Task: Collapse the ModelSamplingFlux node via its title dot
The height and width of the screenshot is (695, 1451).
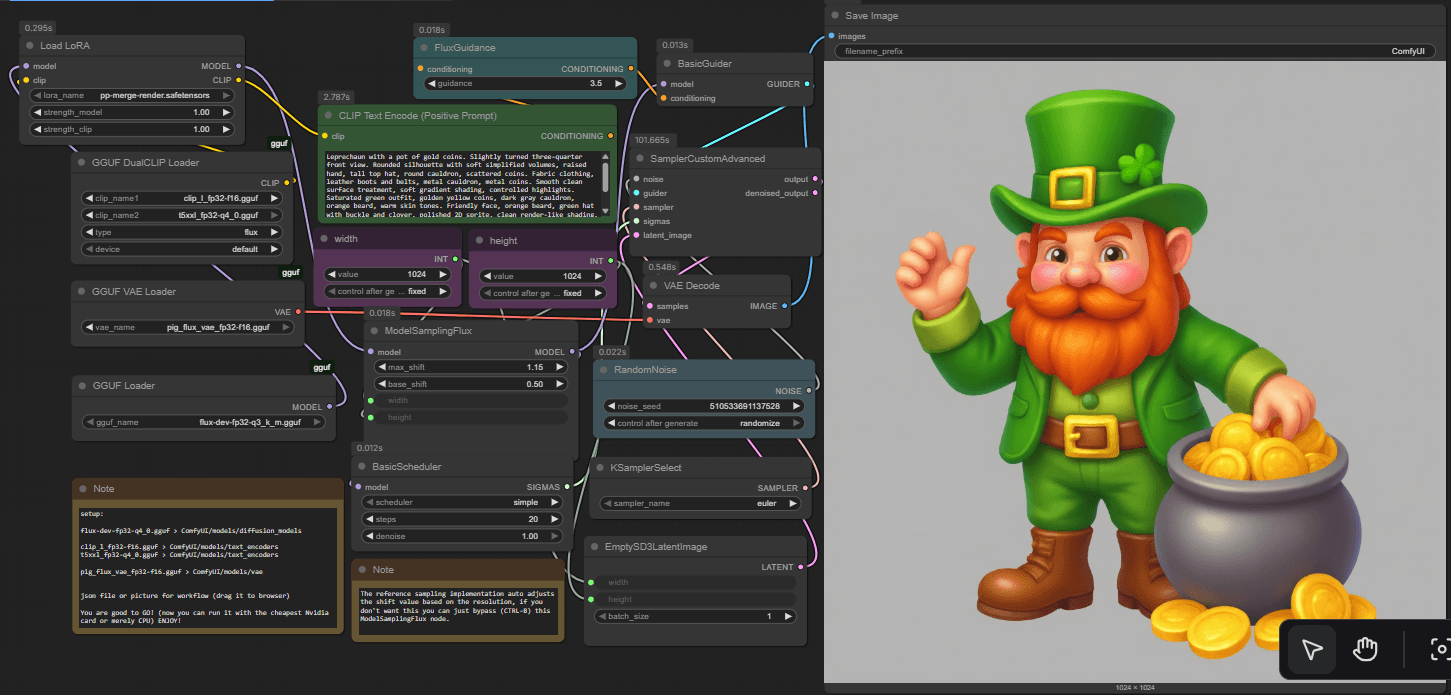Action: point(376,331)
